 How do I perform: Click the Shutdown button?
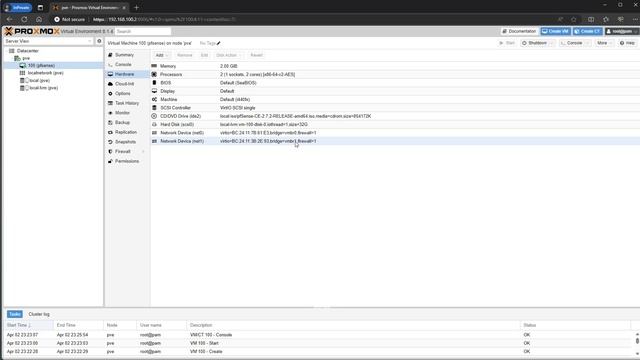click(534, 43)
